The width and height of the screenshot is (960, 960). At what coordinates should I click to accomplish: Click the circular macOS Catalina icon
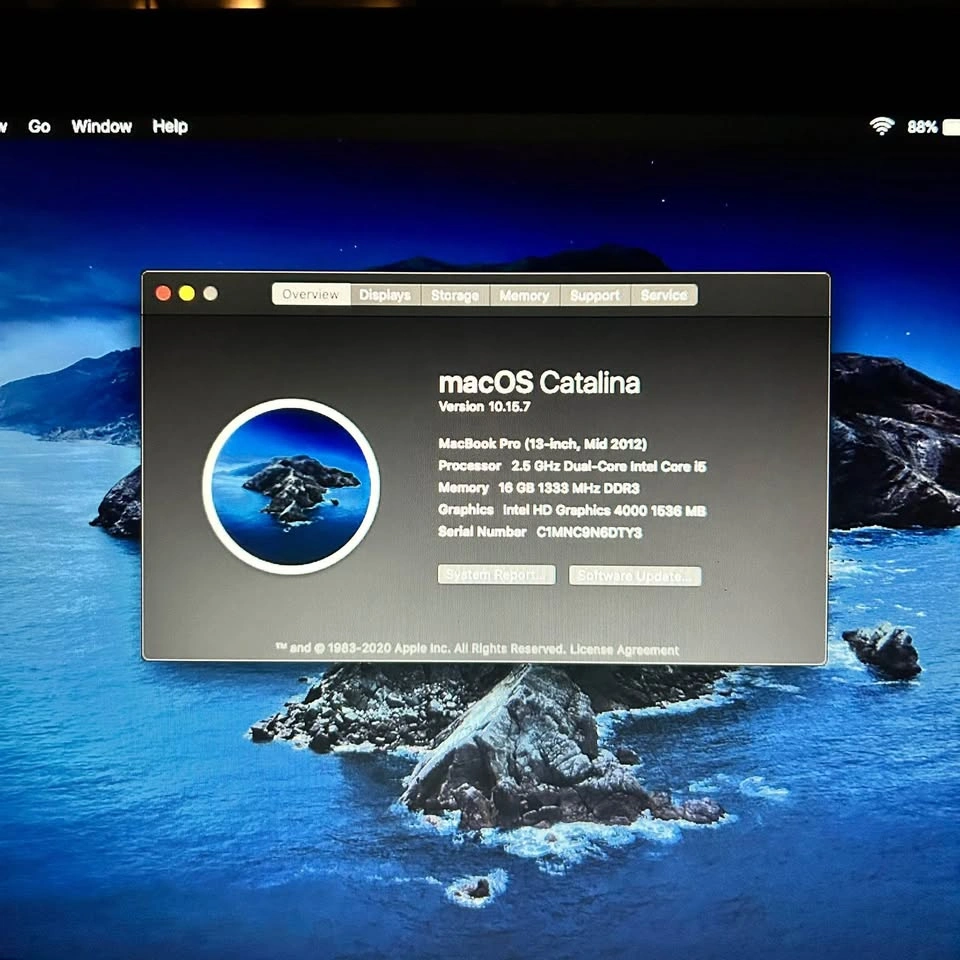[291, 486]
